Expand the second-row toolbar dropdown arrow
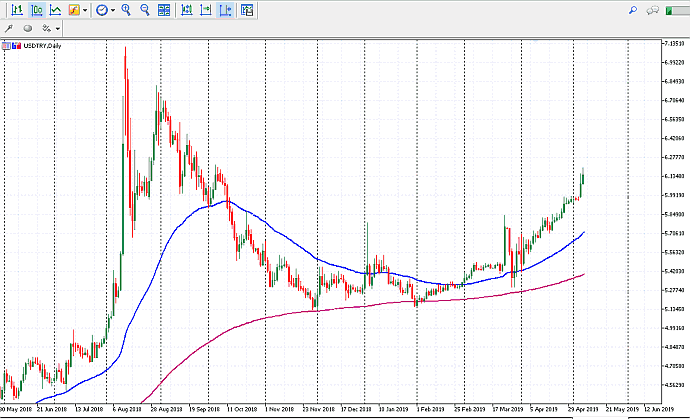The height and width of the screenshot is (419, 690). (x=58, y=29)
